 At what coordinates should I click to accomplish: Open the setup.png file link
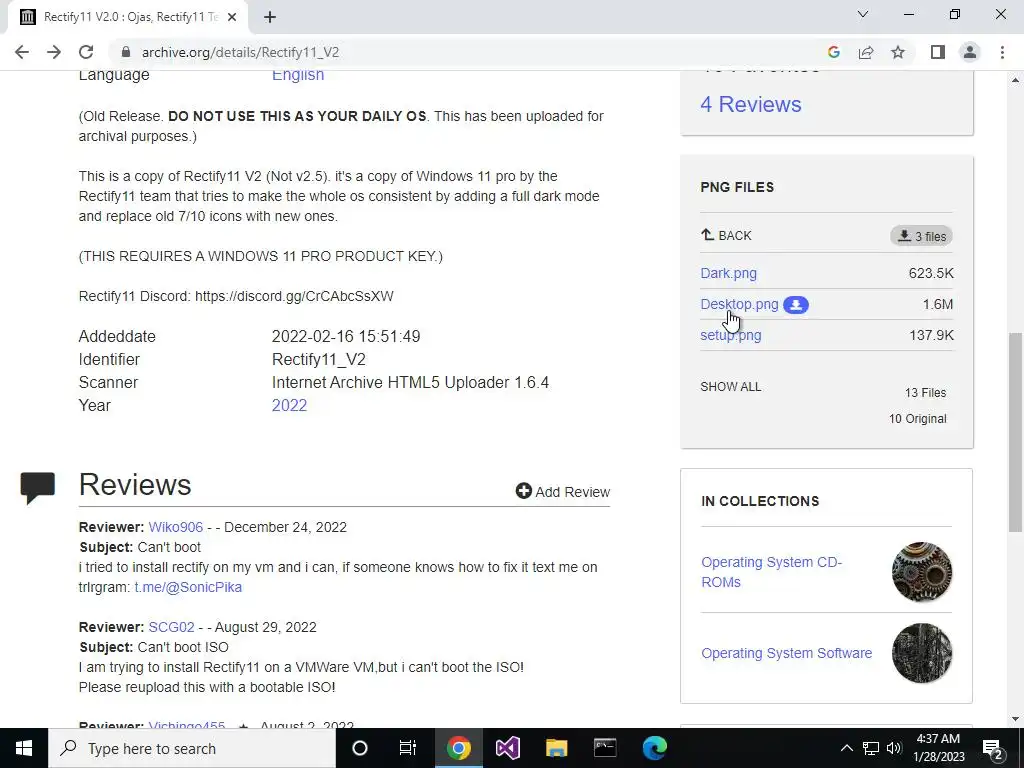tap(731, 336)
